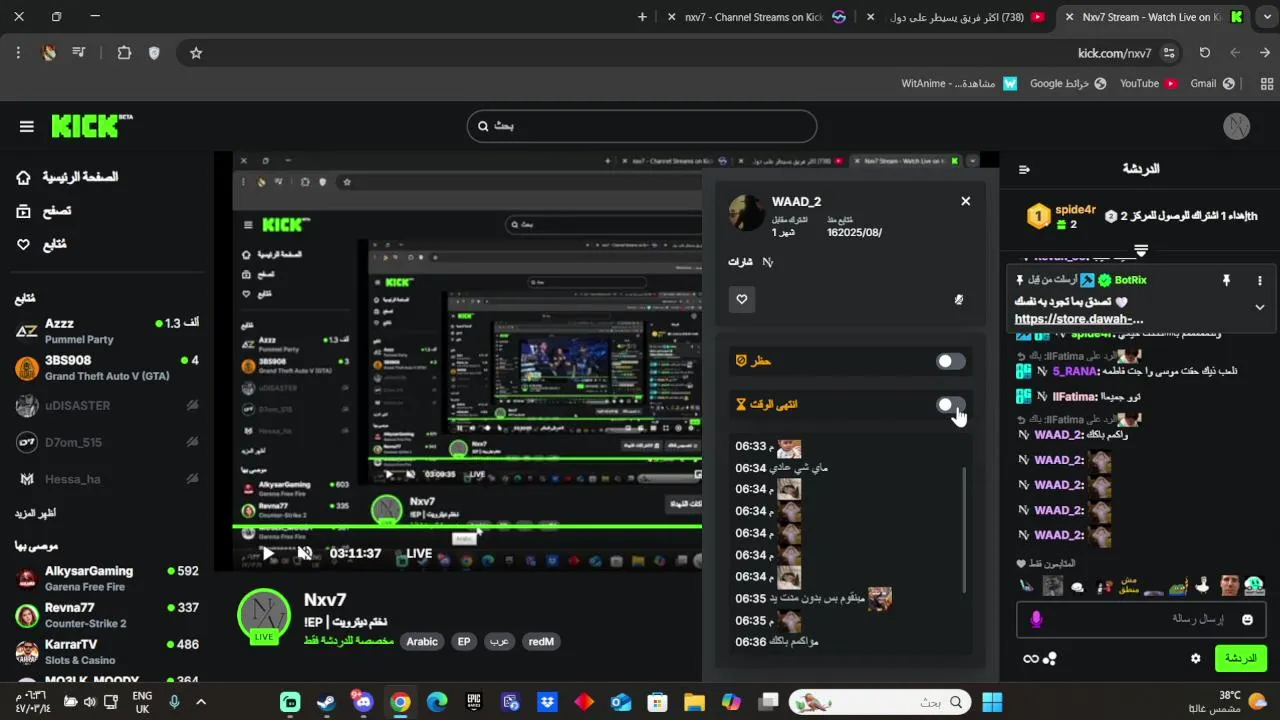Click the purple microphone icon in chat input
This screenshot has height=720, width=1280.
1036,620
